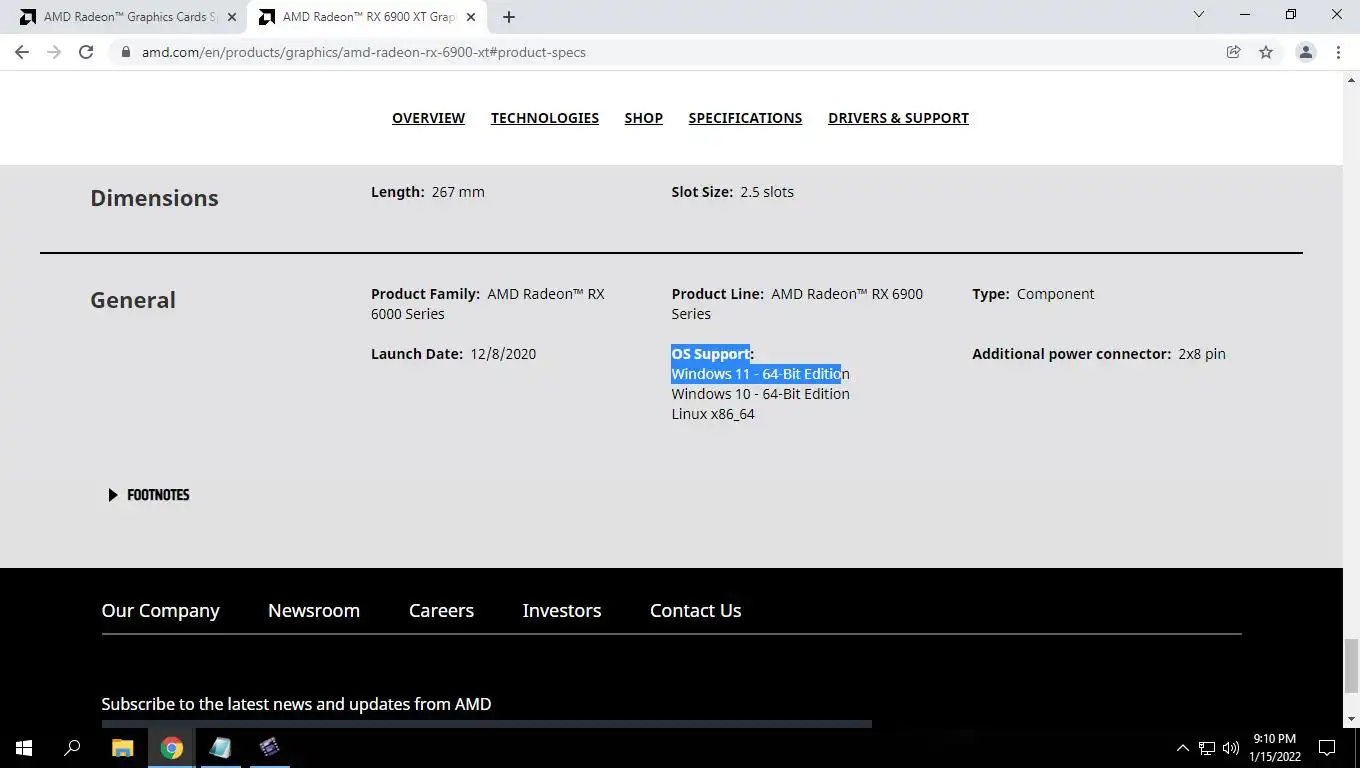Click the 'Product Line' label
1360x768 pixels.
point(717,294)
